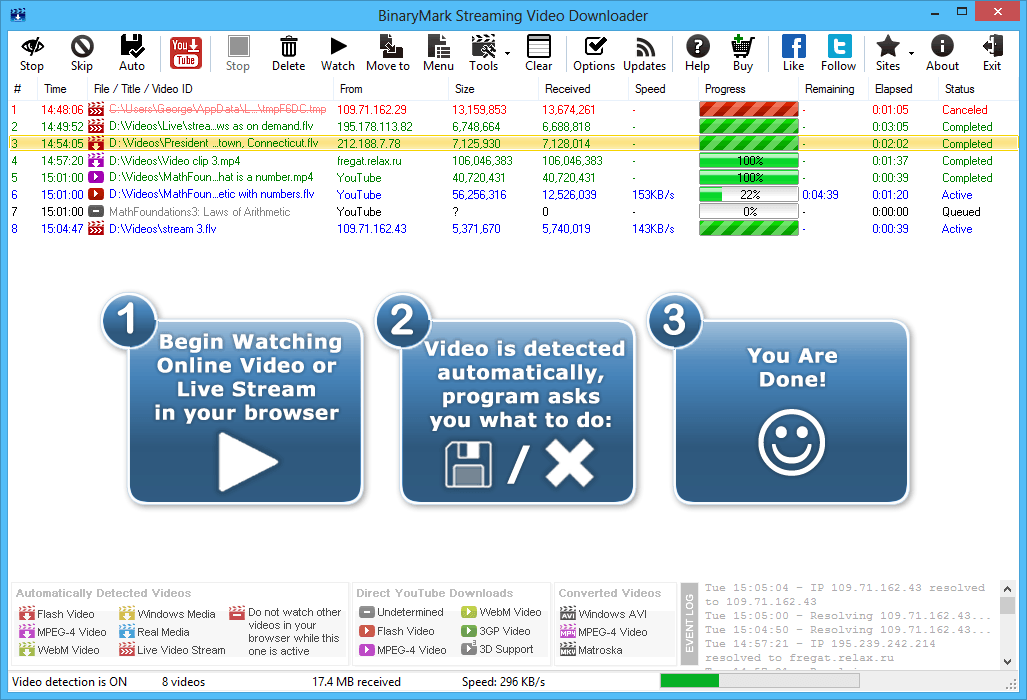Click event log scrollbar down arrow
Viewport: 1027px width, 700px height.
1007,661
